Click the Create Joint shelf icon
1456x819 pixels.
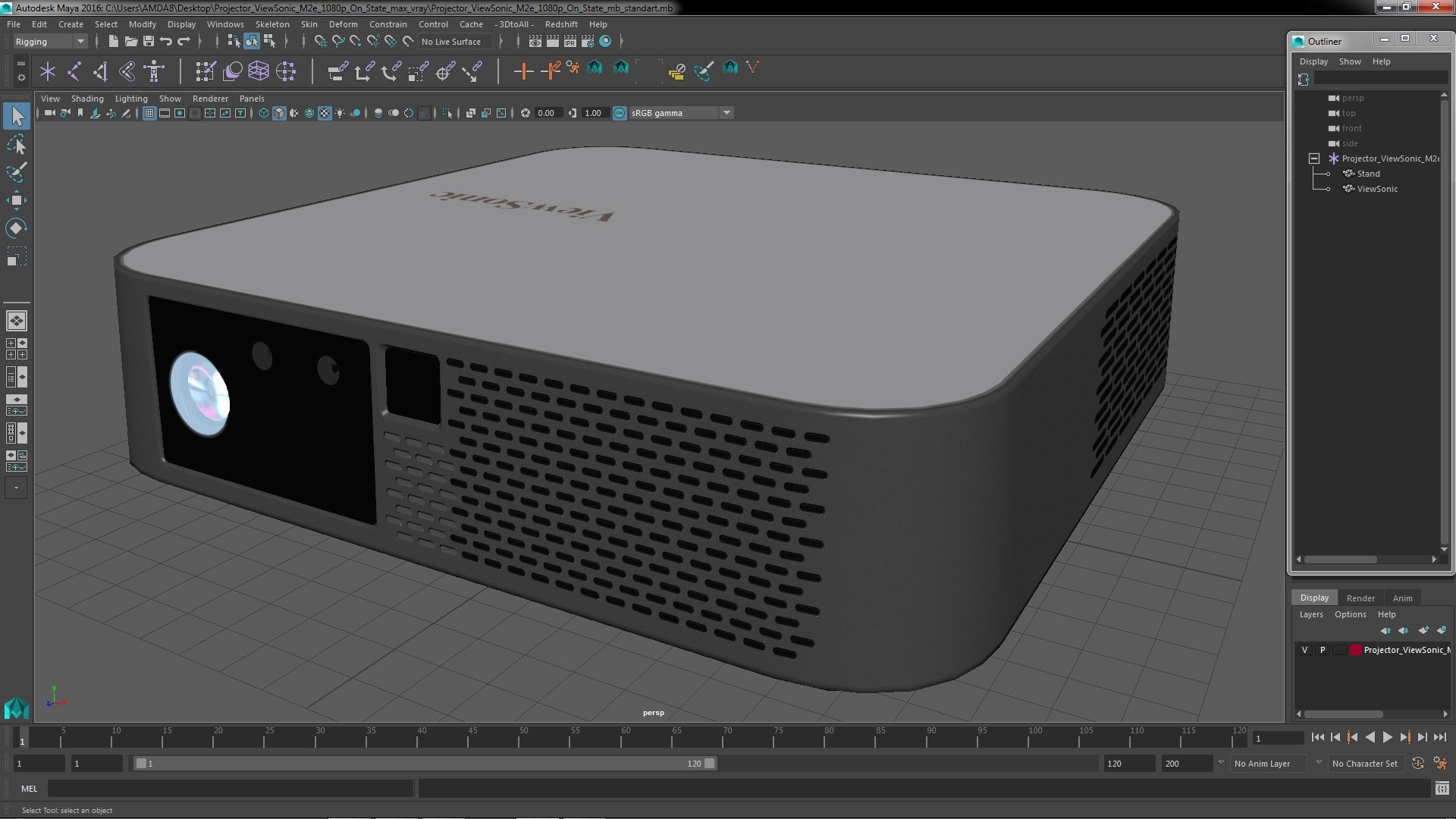coord(74,71)
